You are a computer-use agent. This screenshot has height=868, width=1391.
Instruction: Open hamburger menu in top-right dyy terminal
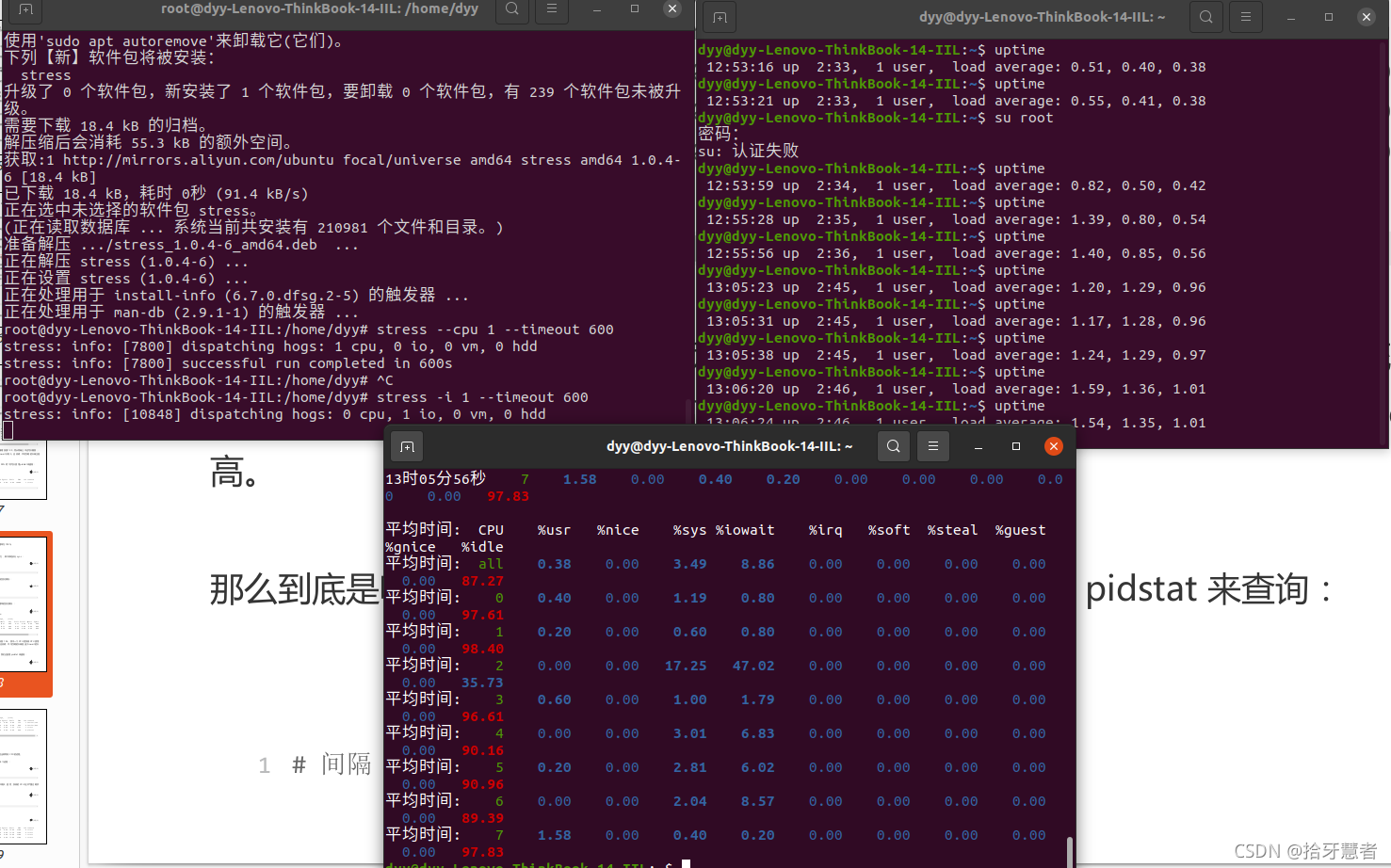pos(1246,17)
